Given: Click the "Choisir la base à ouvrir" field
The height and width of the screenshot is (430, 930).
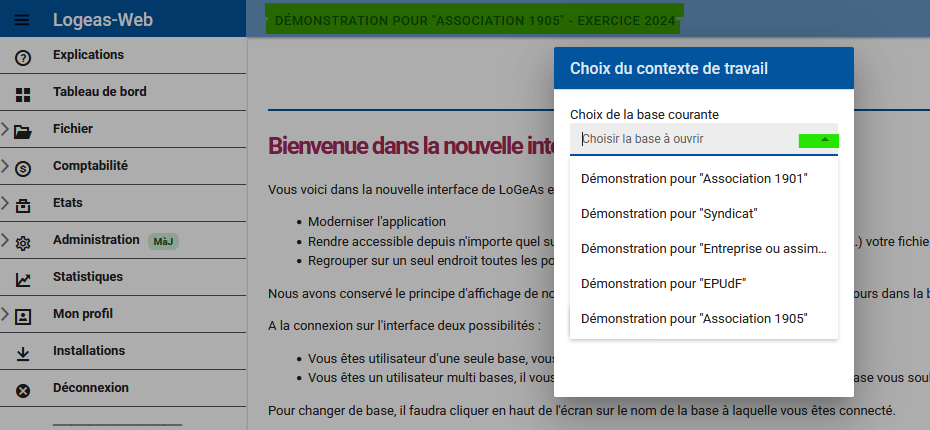Looking at the screenshot, I should click(x=685, y=139).
